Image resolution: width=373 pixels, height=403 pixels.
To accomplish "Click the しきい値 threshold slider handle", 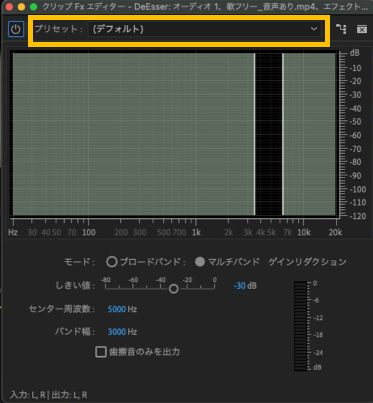I will pos(173,289).
